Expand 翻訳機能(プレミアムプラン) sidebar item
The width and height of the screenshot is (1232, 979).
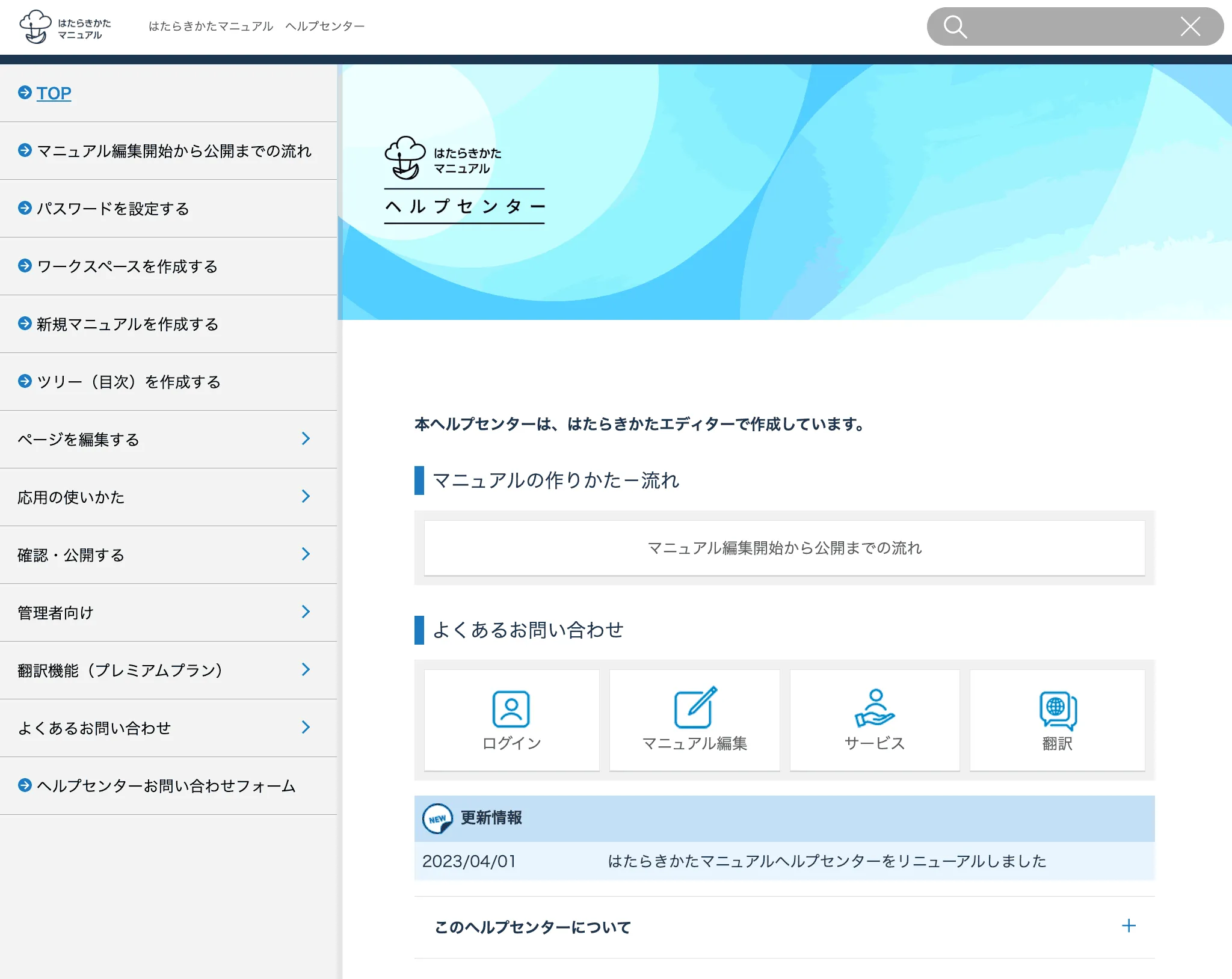(306, 670)
